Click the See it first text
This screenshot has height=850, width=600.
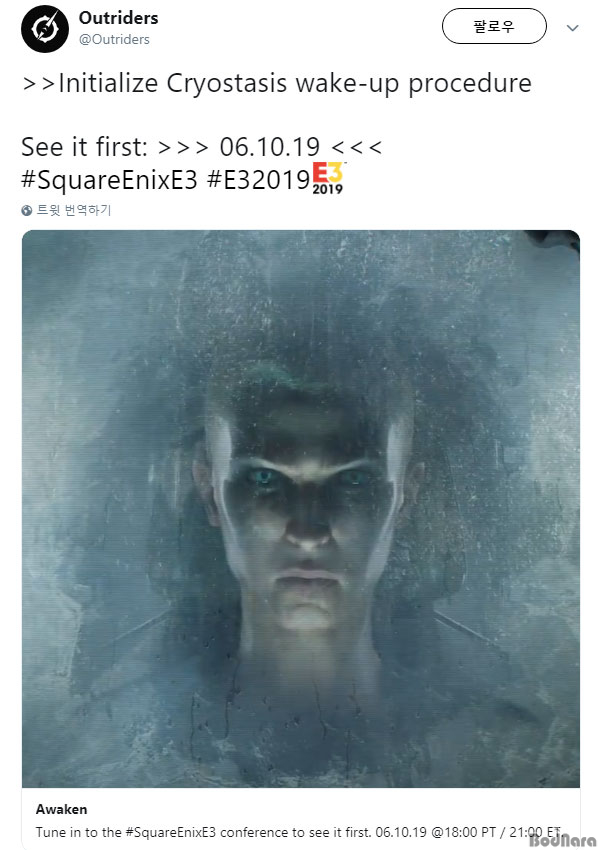pos(85,147)
